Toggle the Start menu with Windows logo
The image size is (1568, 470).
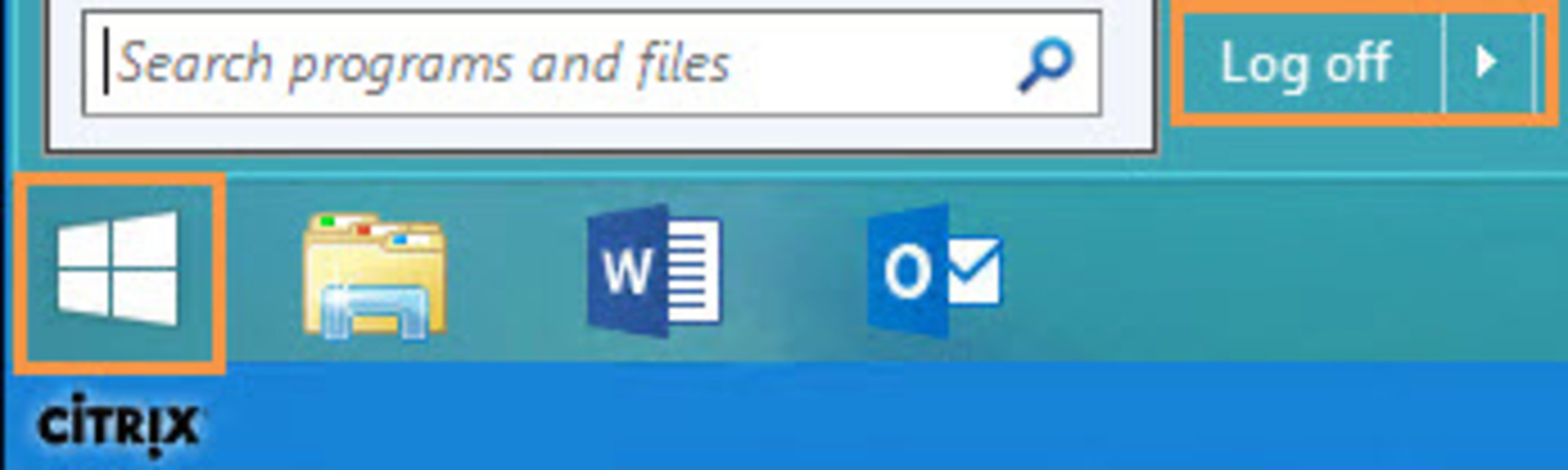(119, 273)
